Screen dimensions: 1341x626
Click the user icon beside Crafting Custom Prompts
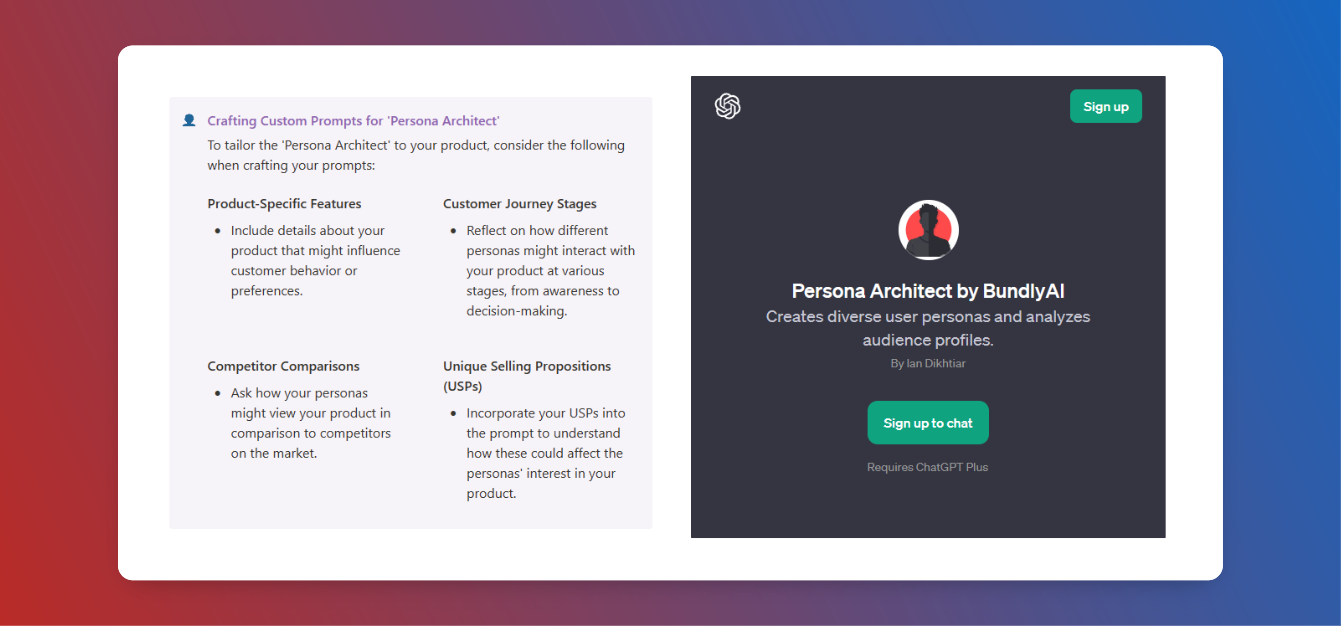tap(189, 121)
